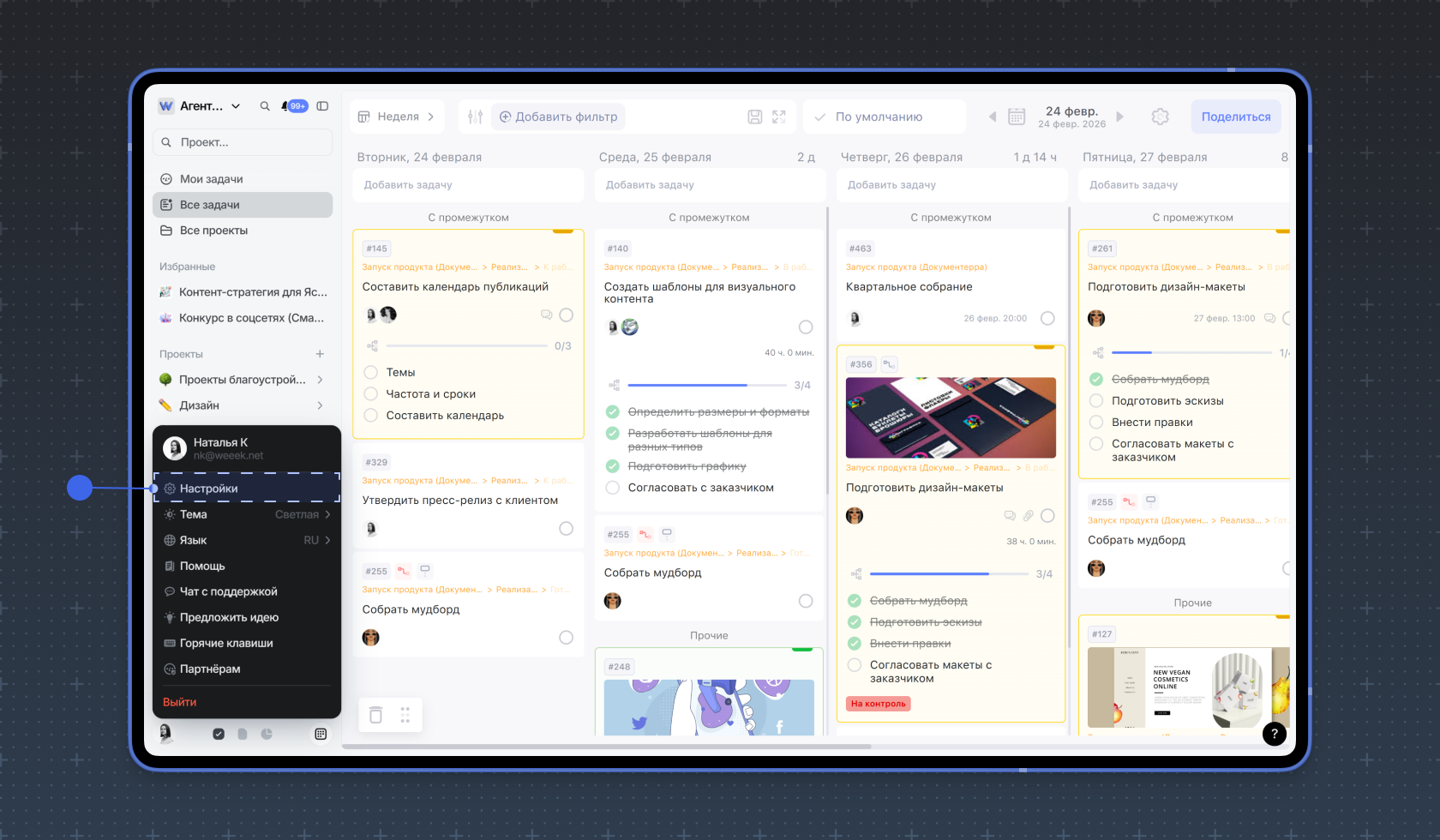Collapse sidebar using the panel icon

click(x=322, y=106)
